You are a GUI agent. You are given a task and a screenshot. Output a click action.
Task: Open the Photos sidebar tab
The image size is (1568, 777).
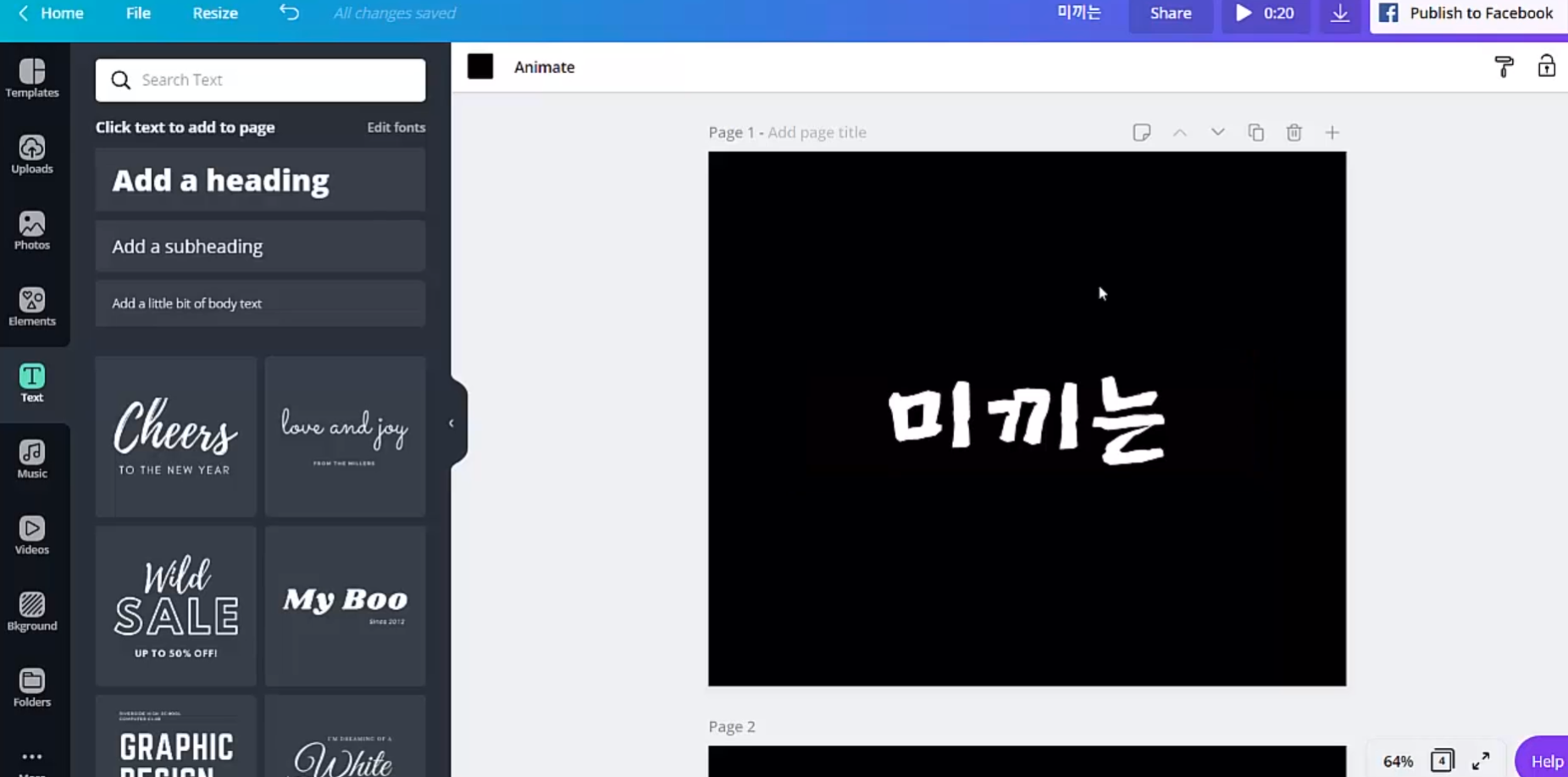coord(32,231)
